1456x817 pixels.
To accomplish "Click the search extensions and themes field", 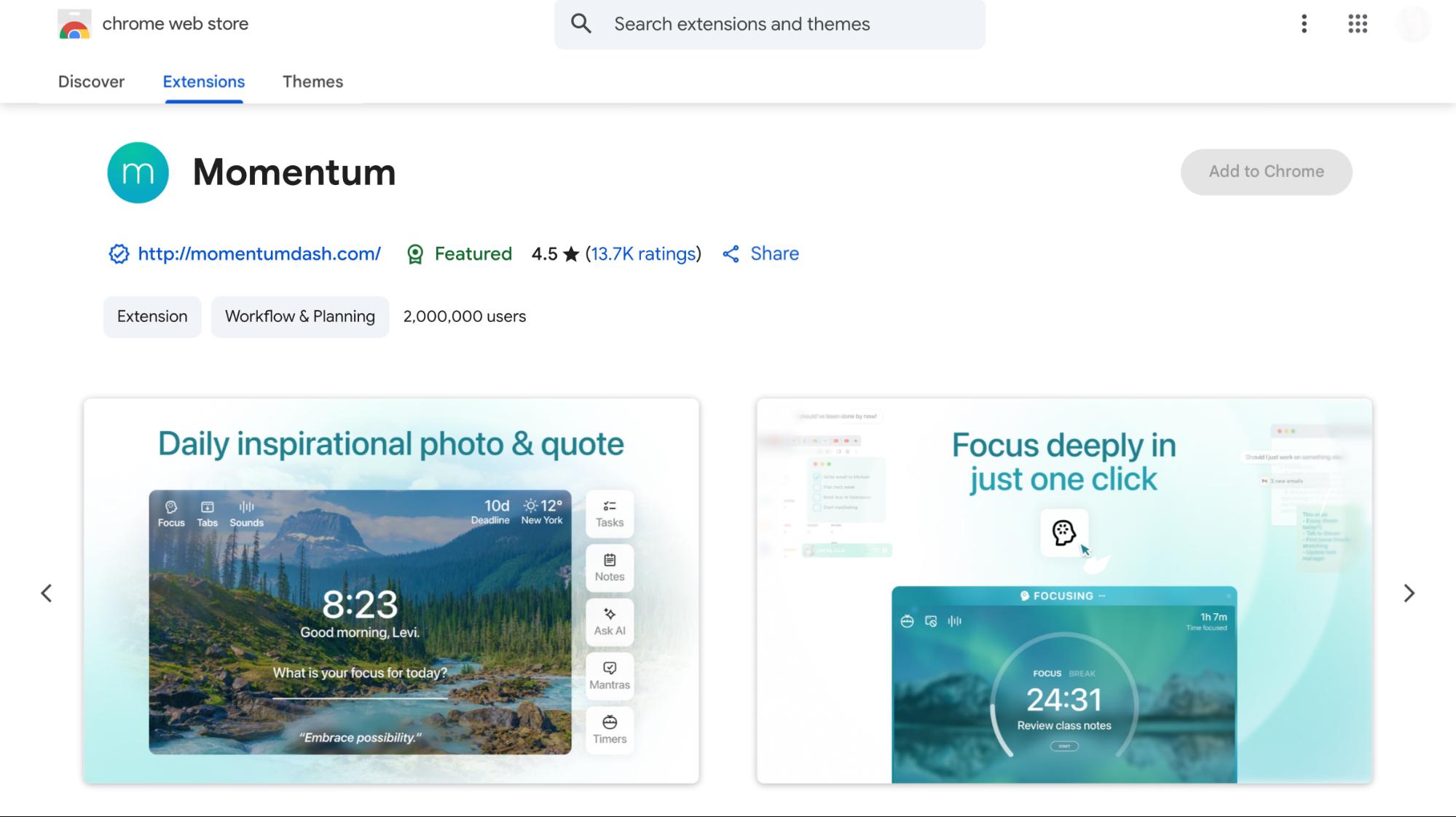I will coord(770,24).
